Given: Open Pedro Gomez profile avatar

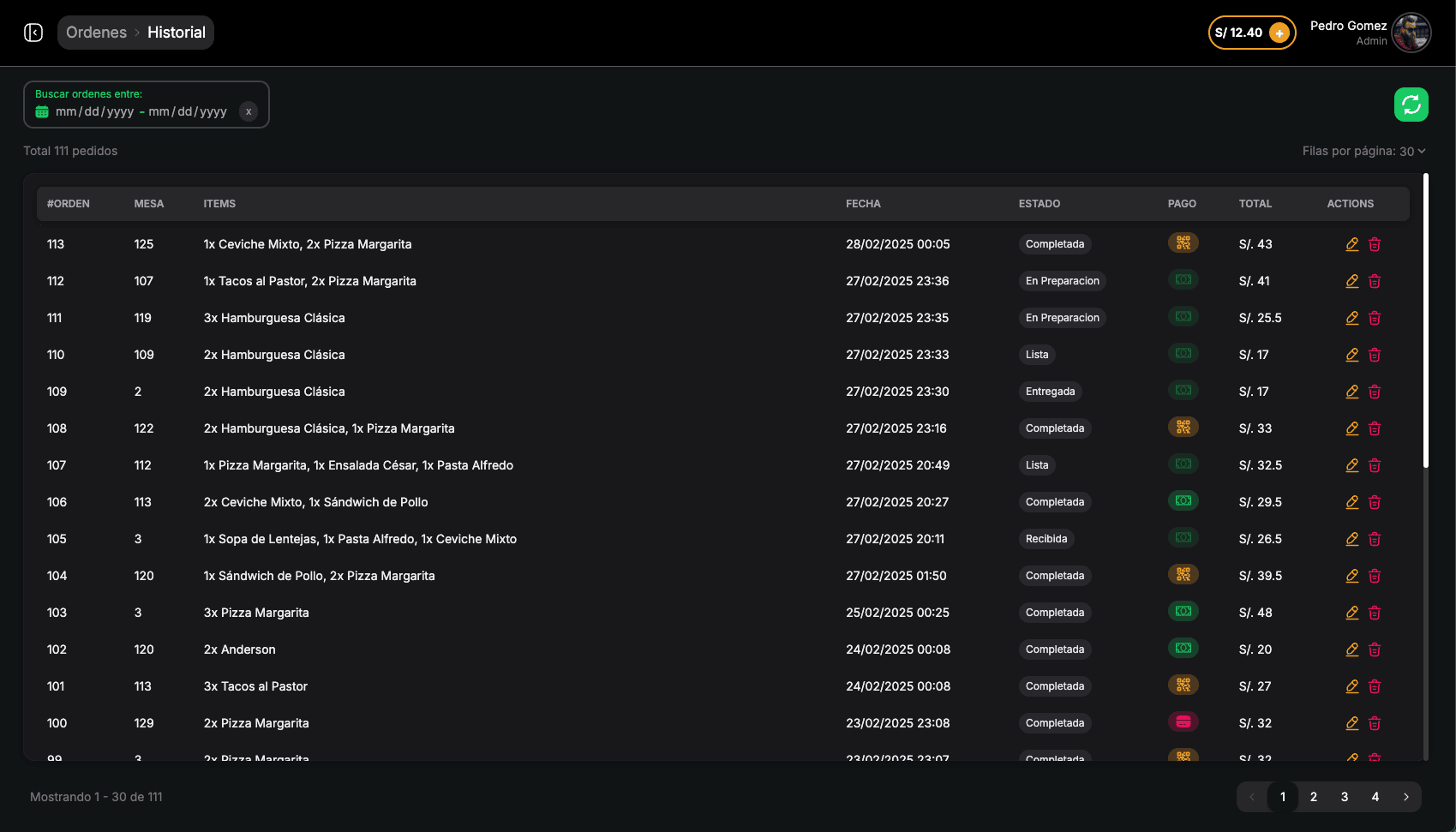Looking at the screenshot, I should tap(1411, 33).
